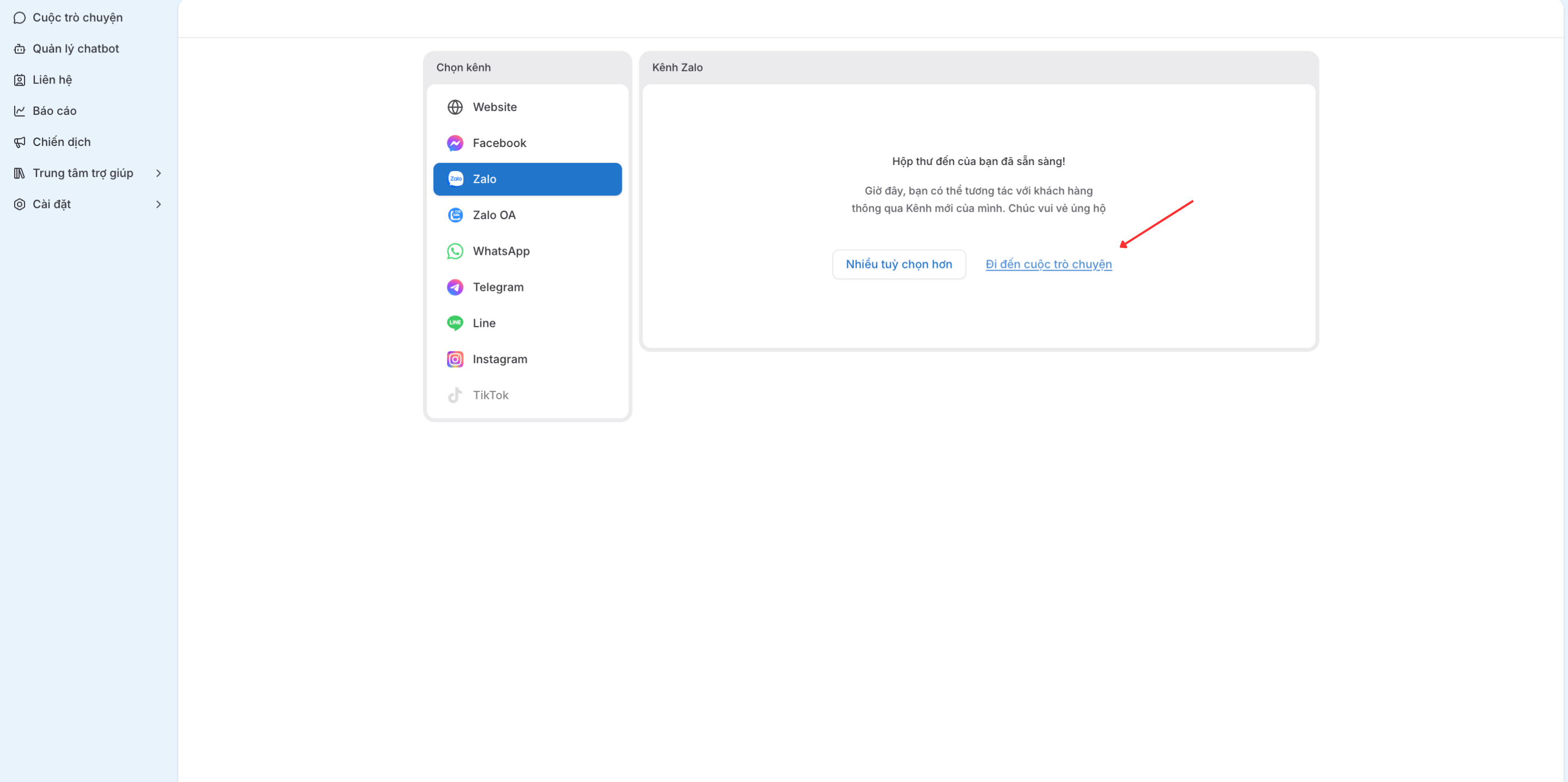Image resolution: width=1568 pixels, height=782 pixels.
Task: Choose the WhatsApp channel label
Action: pos(501,251)
